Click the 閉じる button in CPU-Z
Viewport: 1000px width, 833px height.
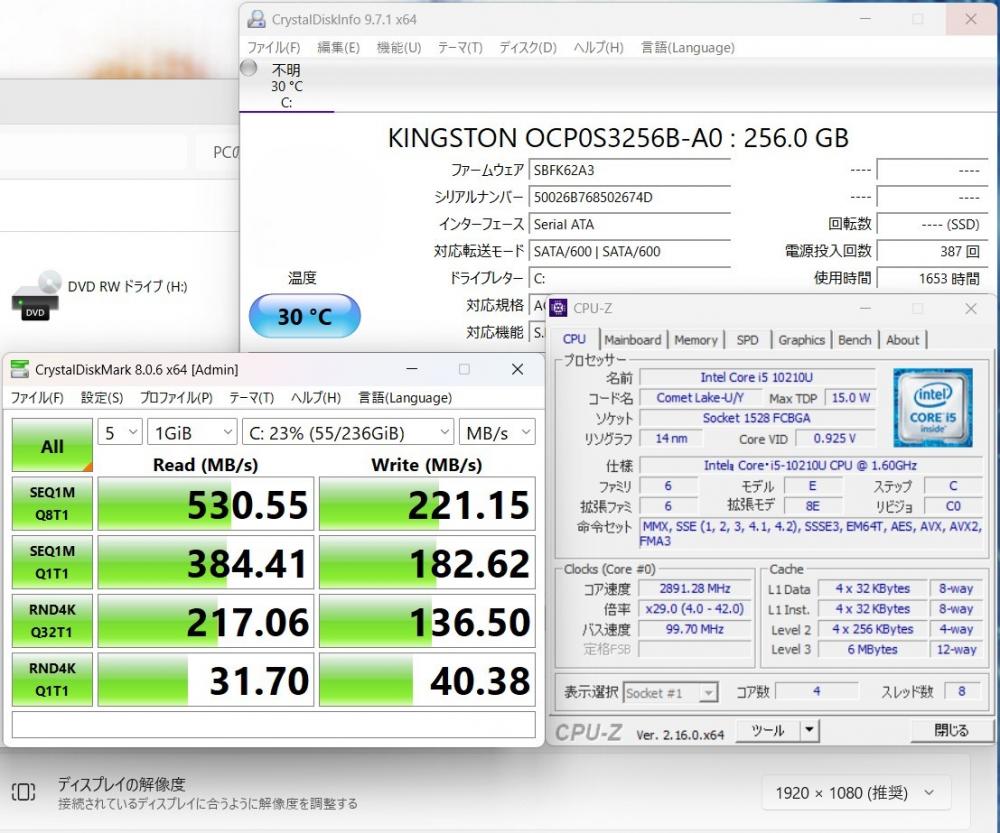tap(951, 731)
